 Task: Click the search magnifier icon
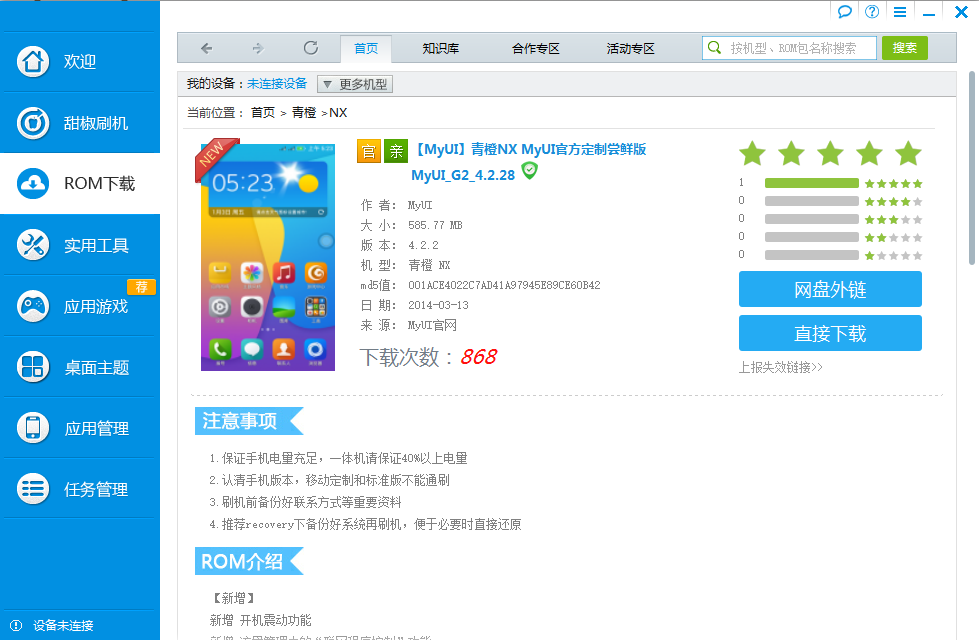click(x=715, y=47)
